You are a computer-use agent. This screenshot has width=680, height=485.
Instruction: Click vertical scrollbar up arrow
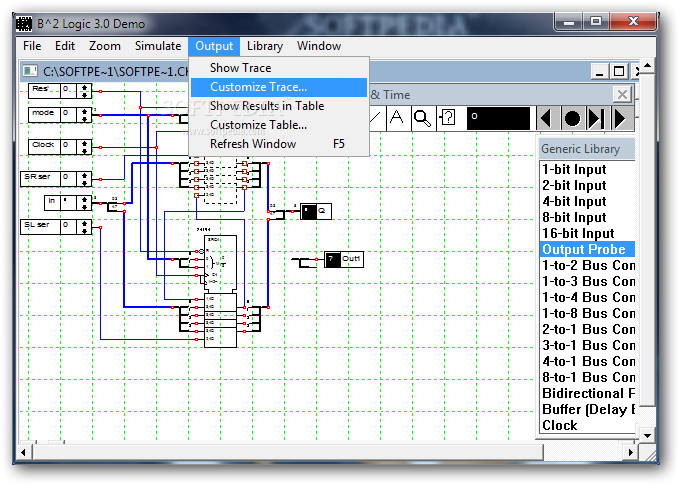point(647,66)
